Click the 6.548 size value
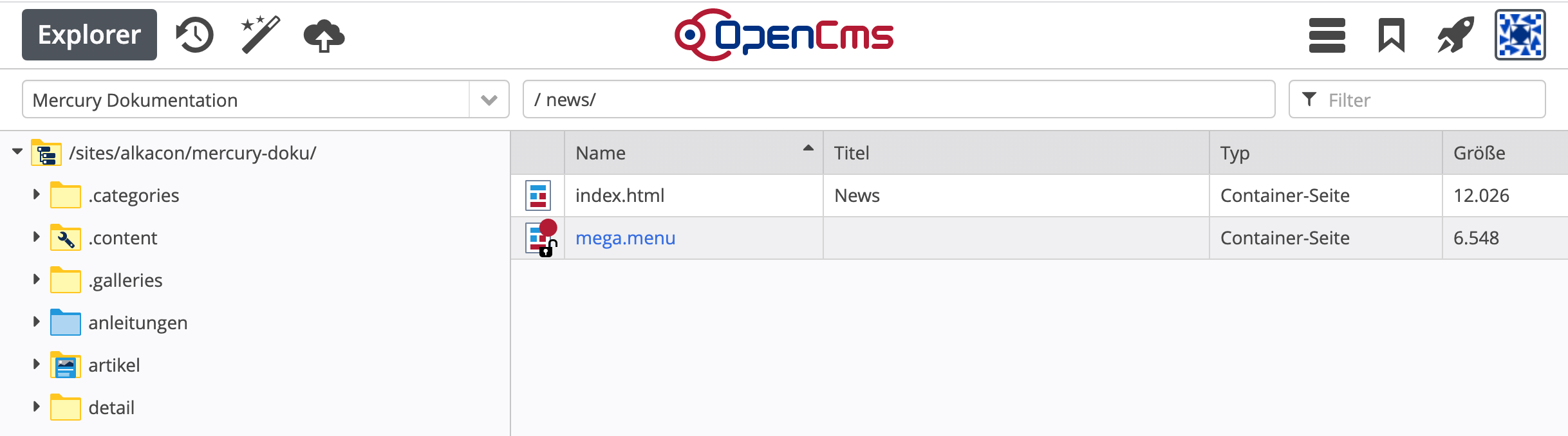Screen dimensions: 1568x436 (1476, 238)
